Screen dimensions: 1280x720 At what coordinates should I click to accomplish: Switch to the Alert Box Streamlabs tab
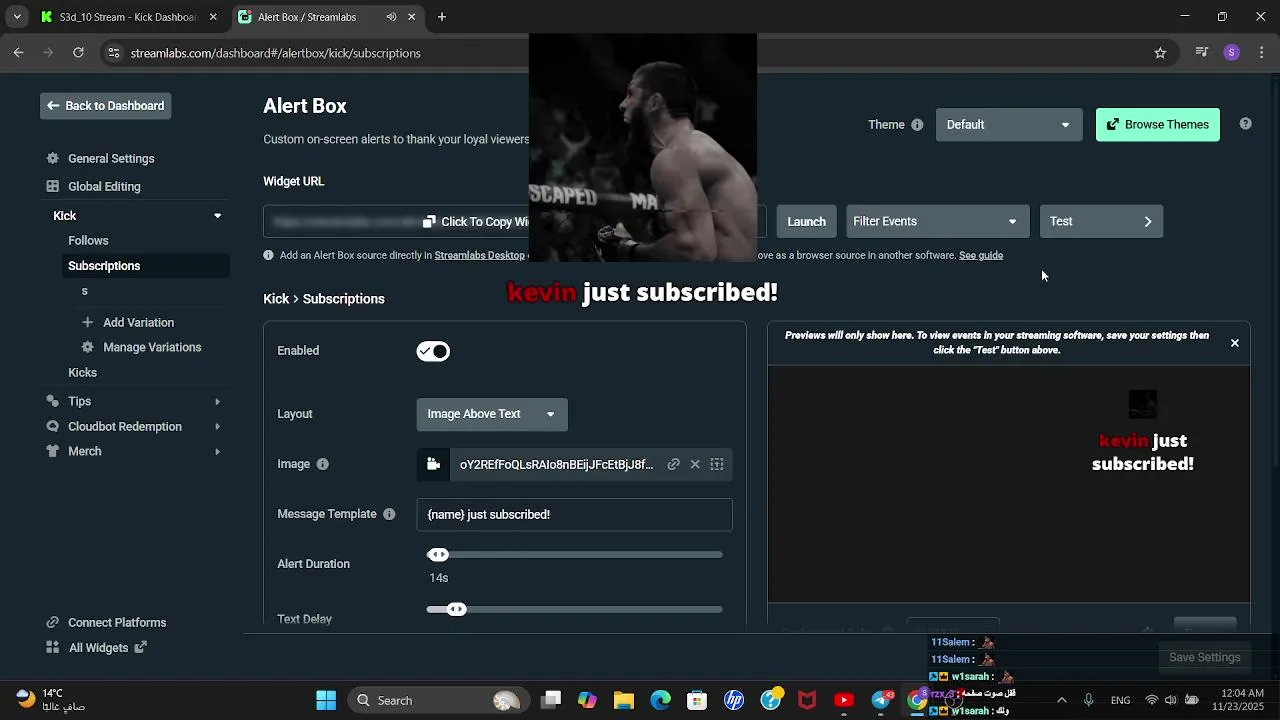tap(327, 17)
